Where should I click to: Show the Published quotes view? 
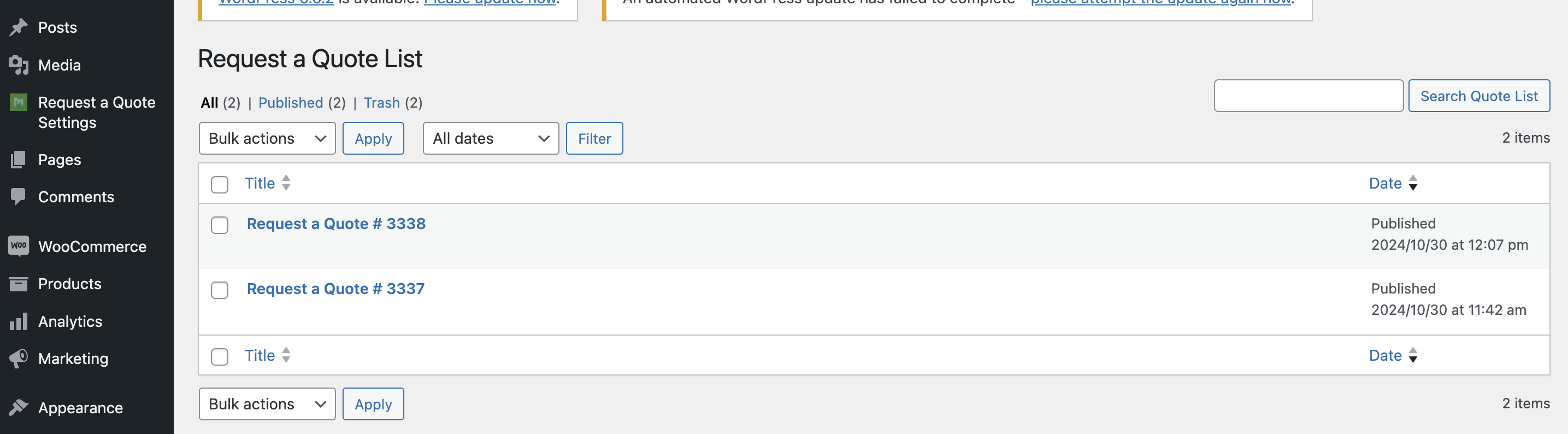[x=290, y=103]
